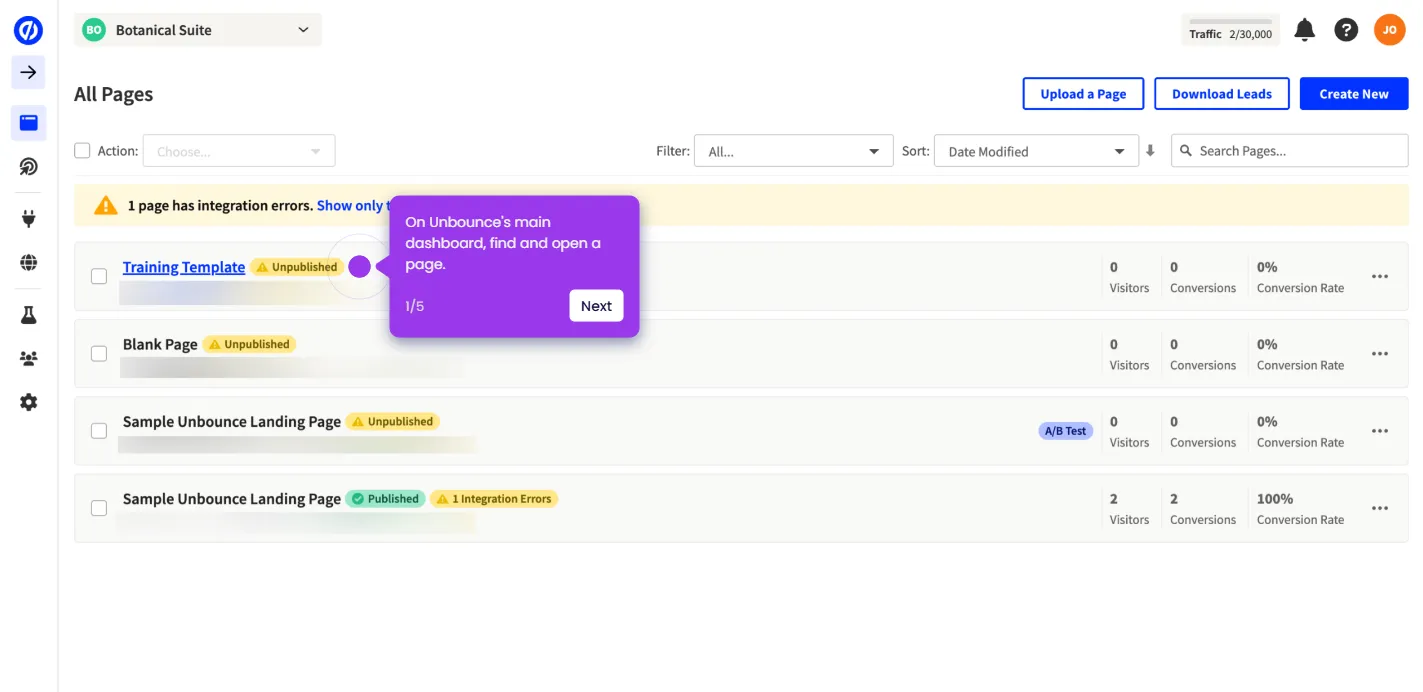Screen dimensions: 1423x692
Task: Click the magnifier icon in Search Pages
Action: pos(1186,151)
